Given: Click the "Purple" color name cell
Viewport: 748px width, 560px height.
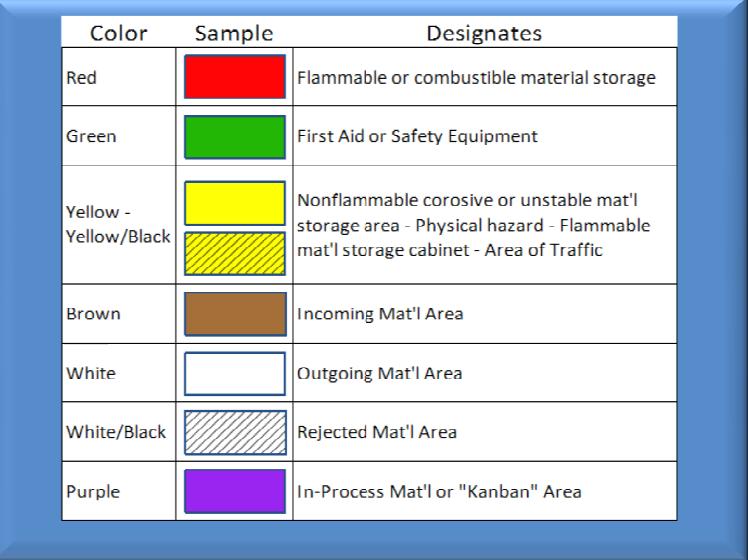Looking at the screenshot, I should (x=93, y=492).
